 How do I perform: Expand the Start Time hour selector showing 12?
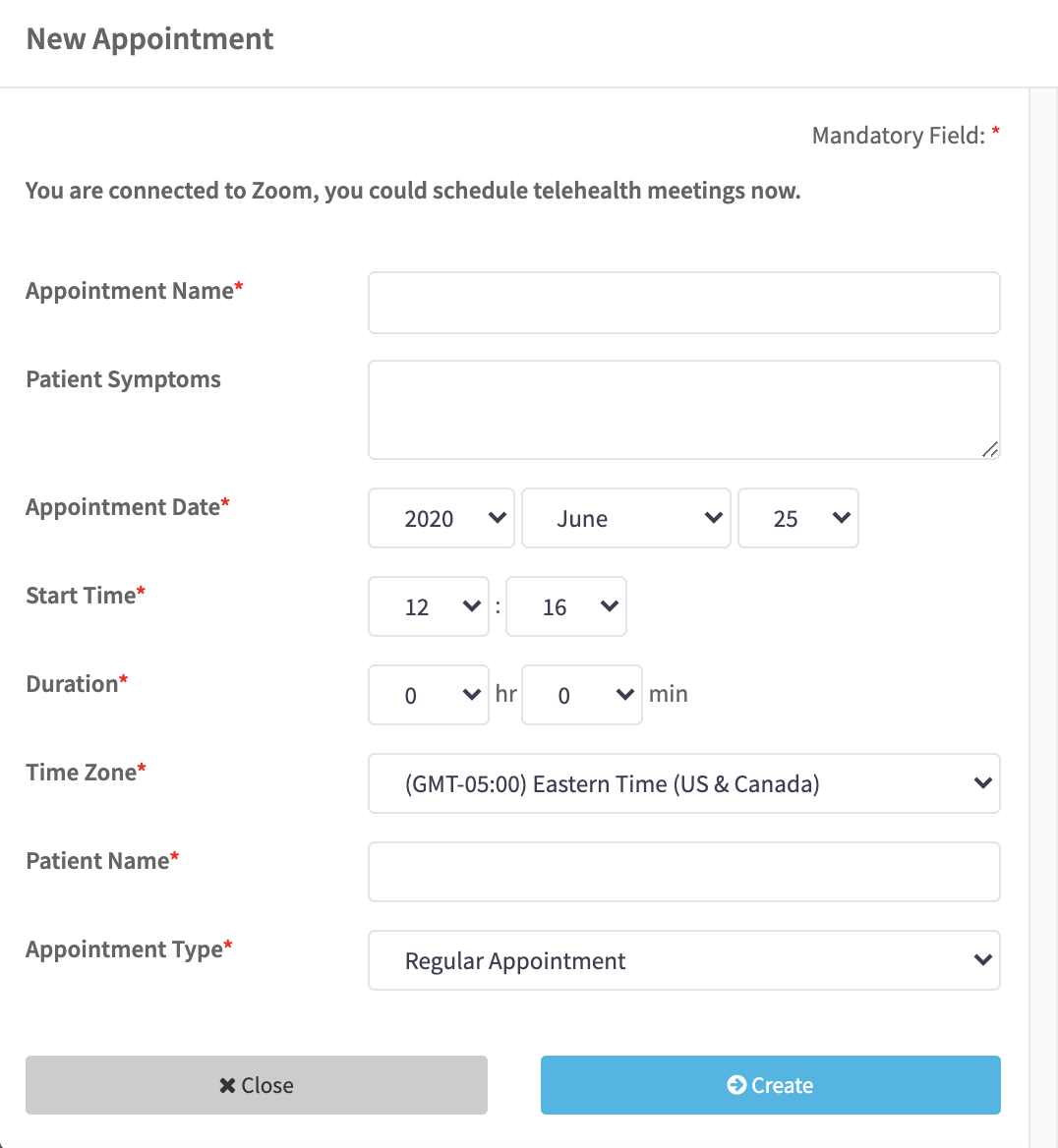point(429,607)
